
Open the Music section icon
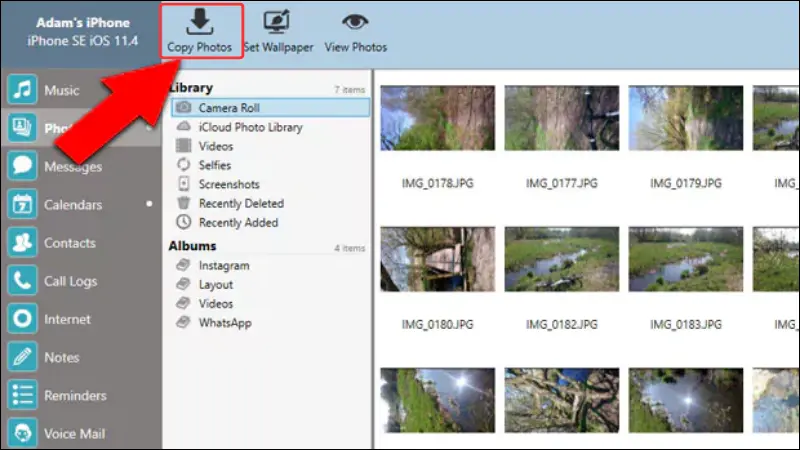22,90
